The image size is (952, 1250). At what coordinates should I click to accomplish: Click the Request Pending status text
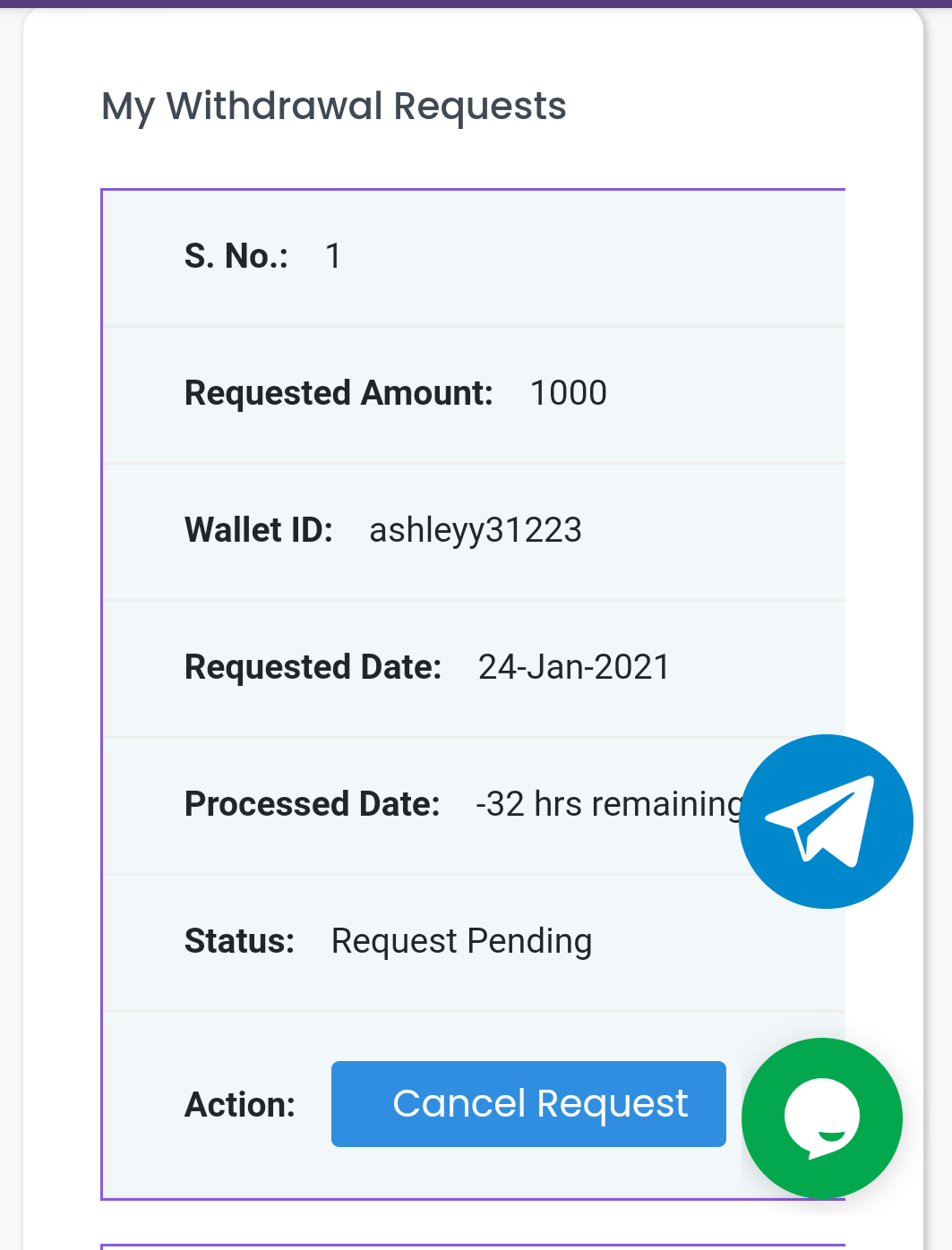(461, 941)
